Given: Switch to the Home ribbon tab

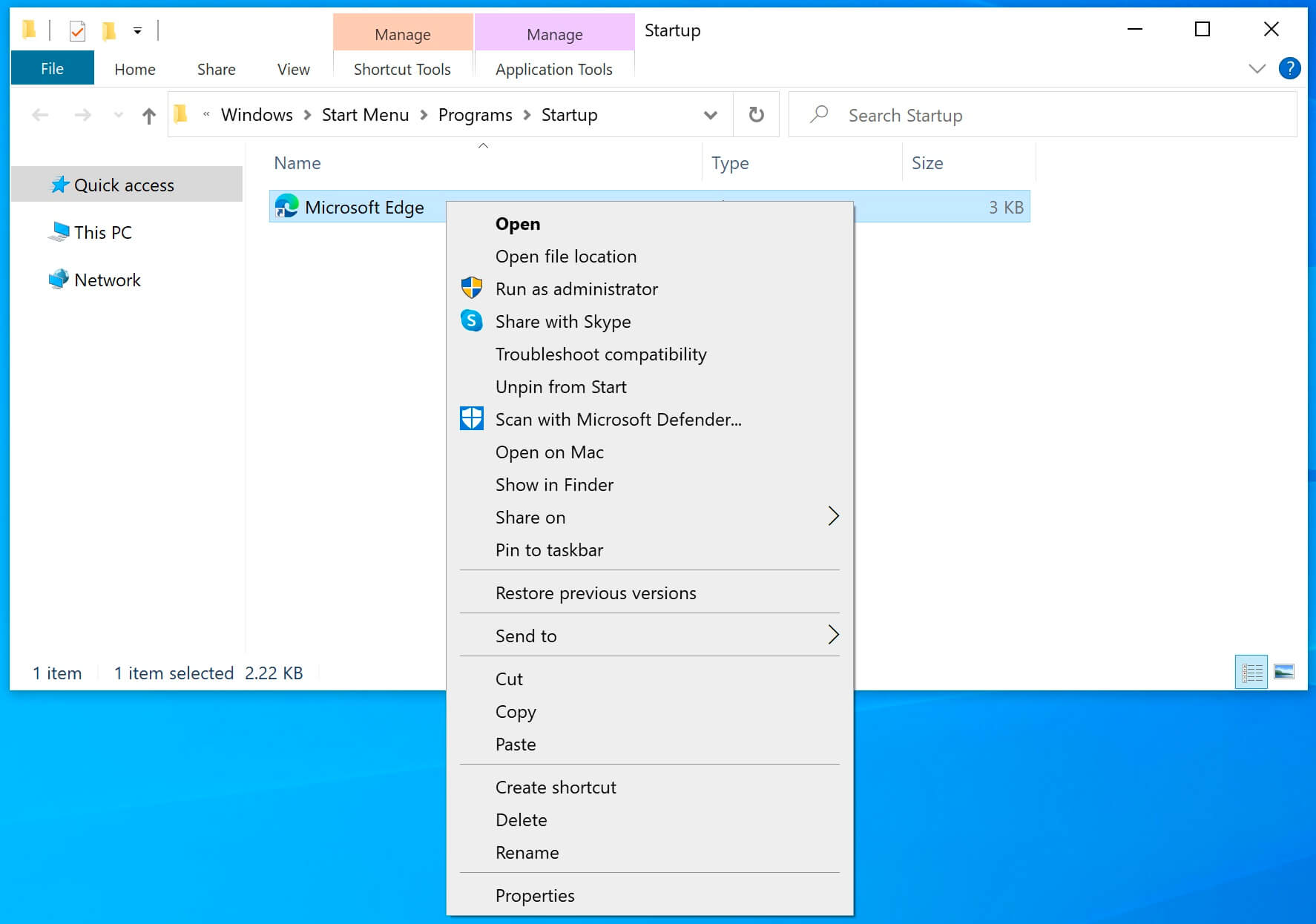Looking at the screenshot, I should pyautogui.click(x=135, y=69).
